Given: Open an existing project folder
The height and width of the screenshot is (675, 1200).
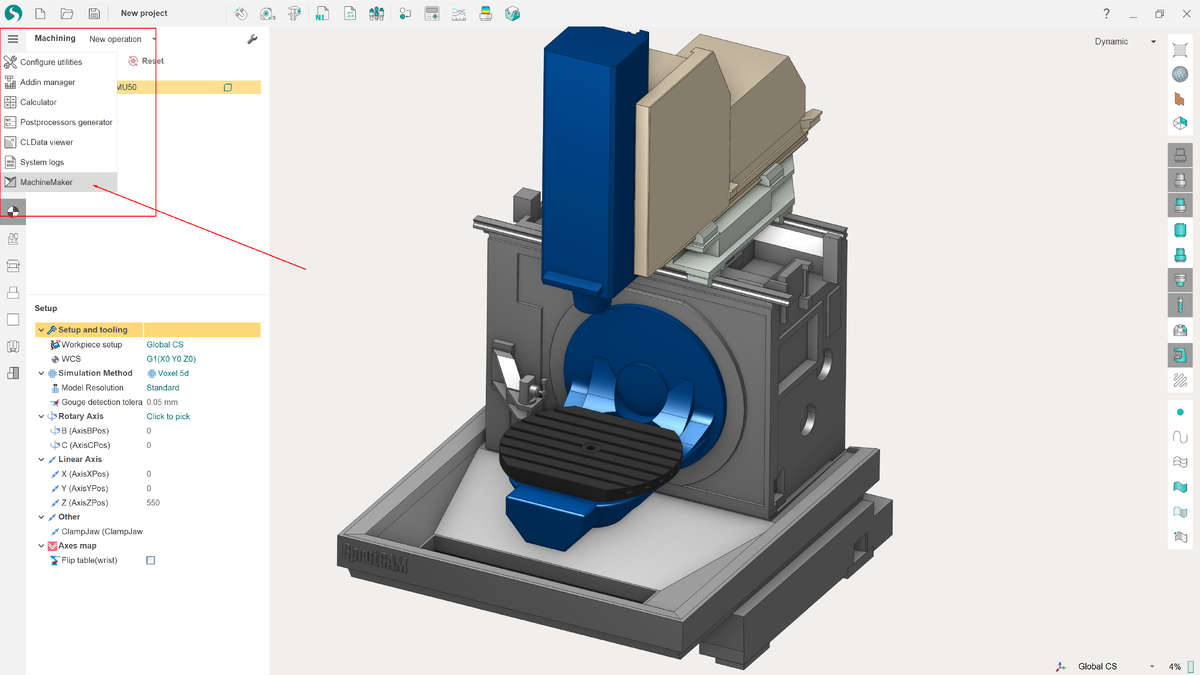Looking at the screenshot, I should coord(67,14).
